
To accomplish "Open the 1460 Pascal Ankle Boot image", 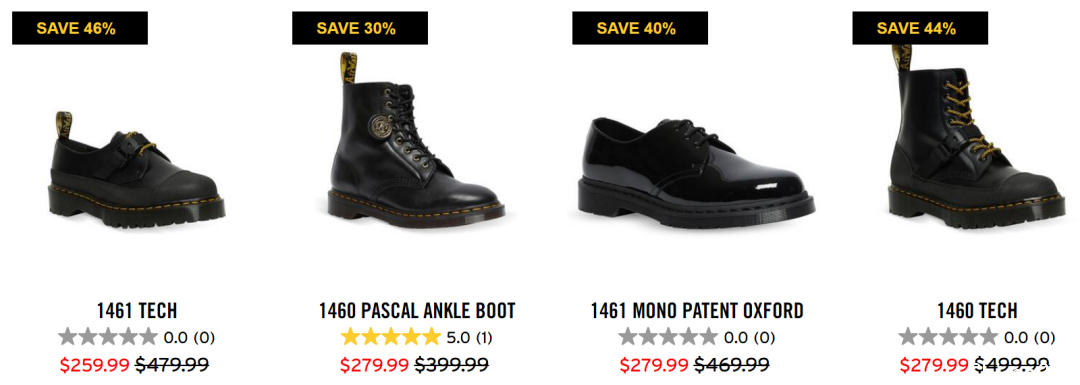I will pos(417,137).
